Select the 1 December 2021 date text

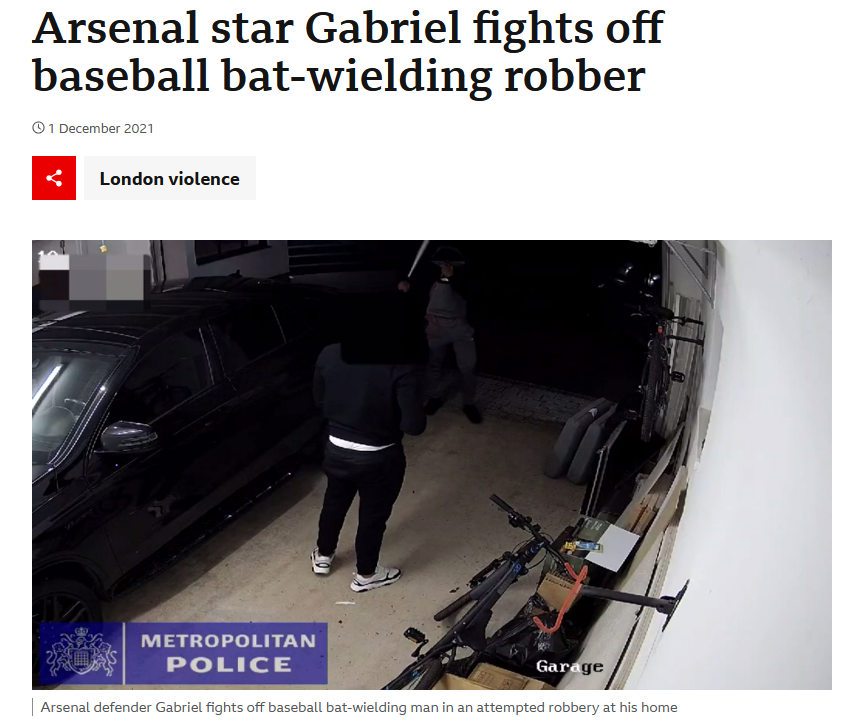click(101, 128)
